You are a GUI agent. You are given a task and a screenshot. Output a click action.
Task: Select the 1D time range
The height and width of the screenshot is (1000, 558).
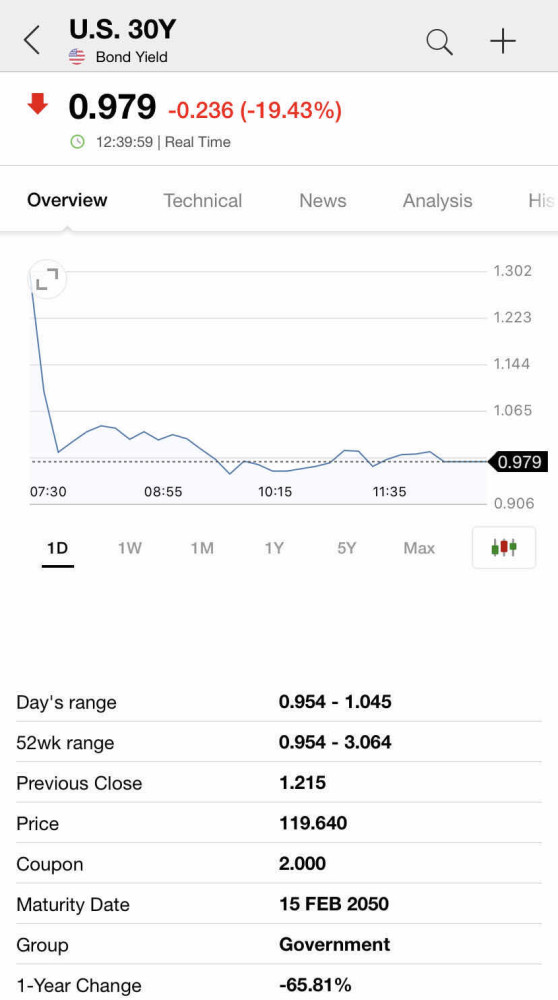coord(57,548)
